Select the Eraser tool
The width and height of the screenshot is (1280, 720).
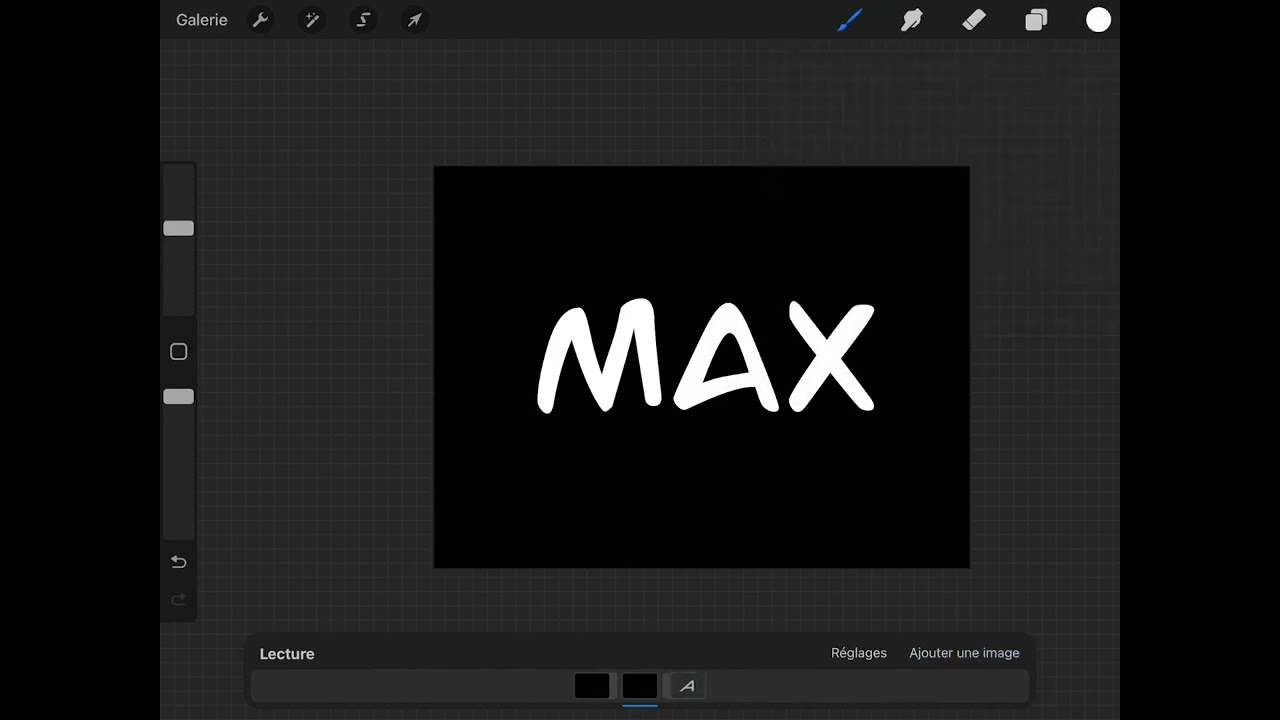(x=974, y=20)
